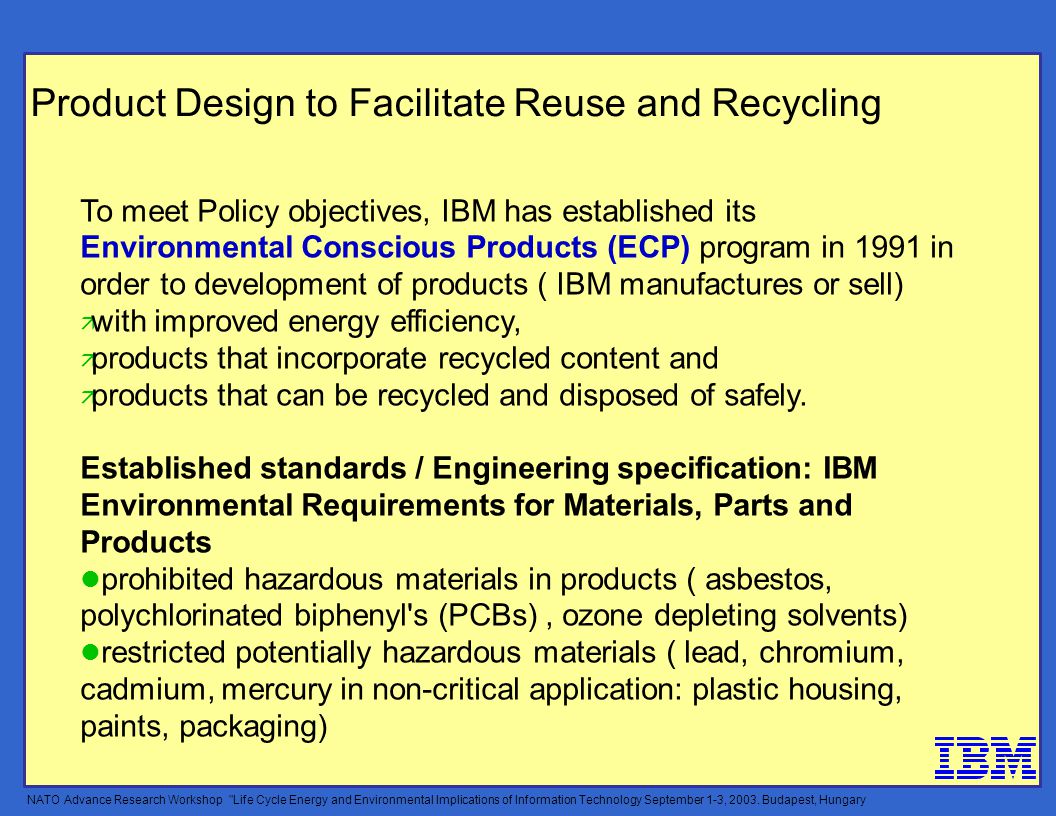Click the line 'polychlorinated biphenyl's (PCBs) , ozone depleting solvents)'
1056x816 pixels.
pos(494,615)
